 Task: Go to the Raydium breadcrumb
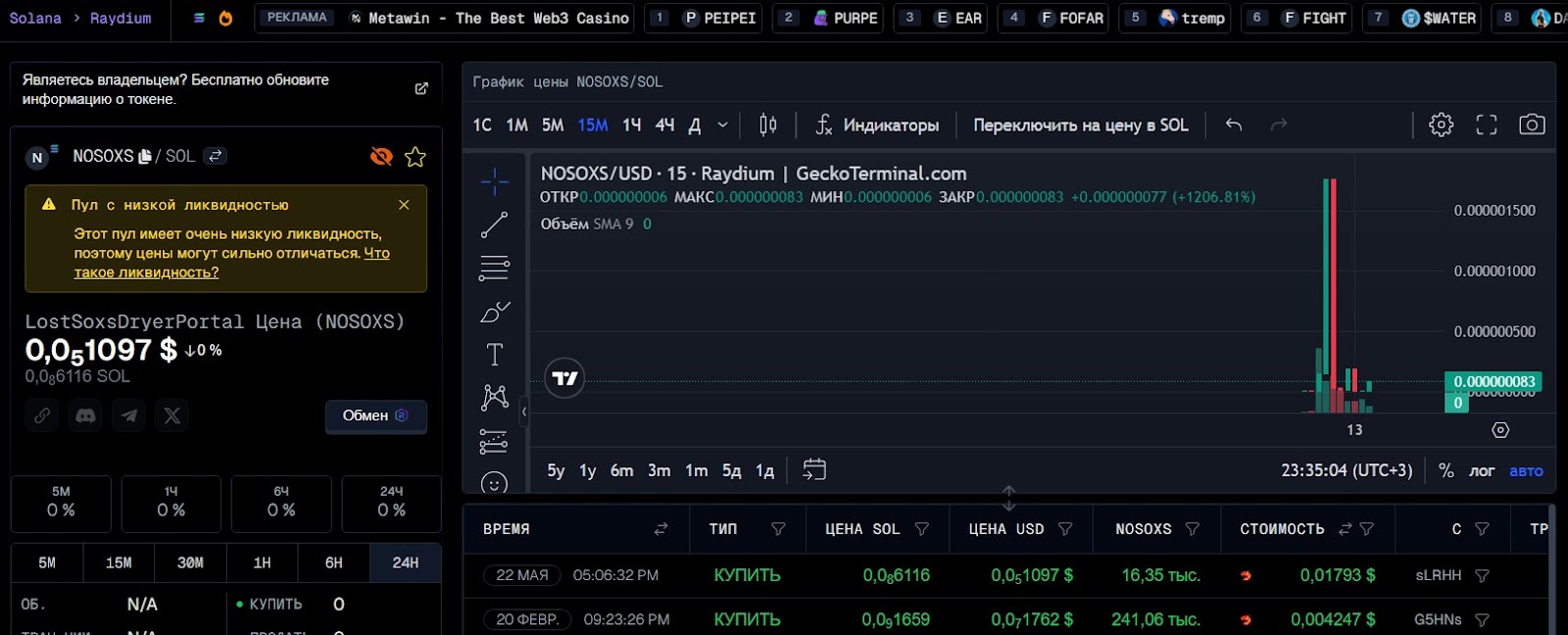(x=121, y=18)
